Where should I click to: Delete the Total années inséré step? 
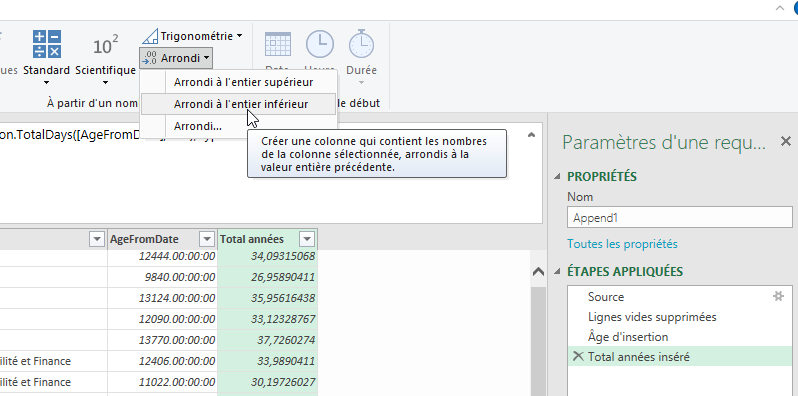[x=578, y=356]
